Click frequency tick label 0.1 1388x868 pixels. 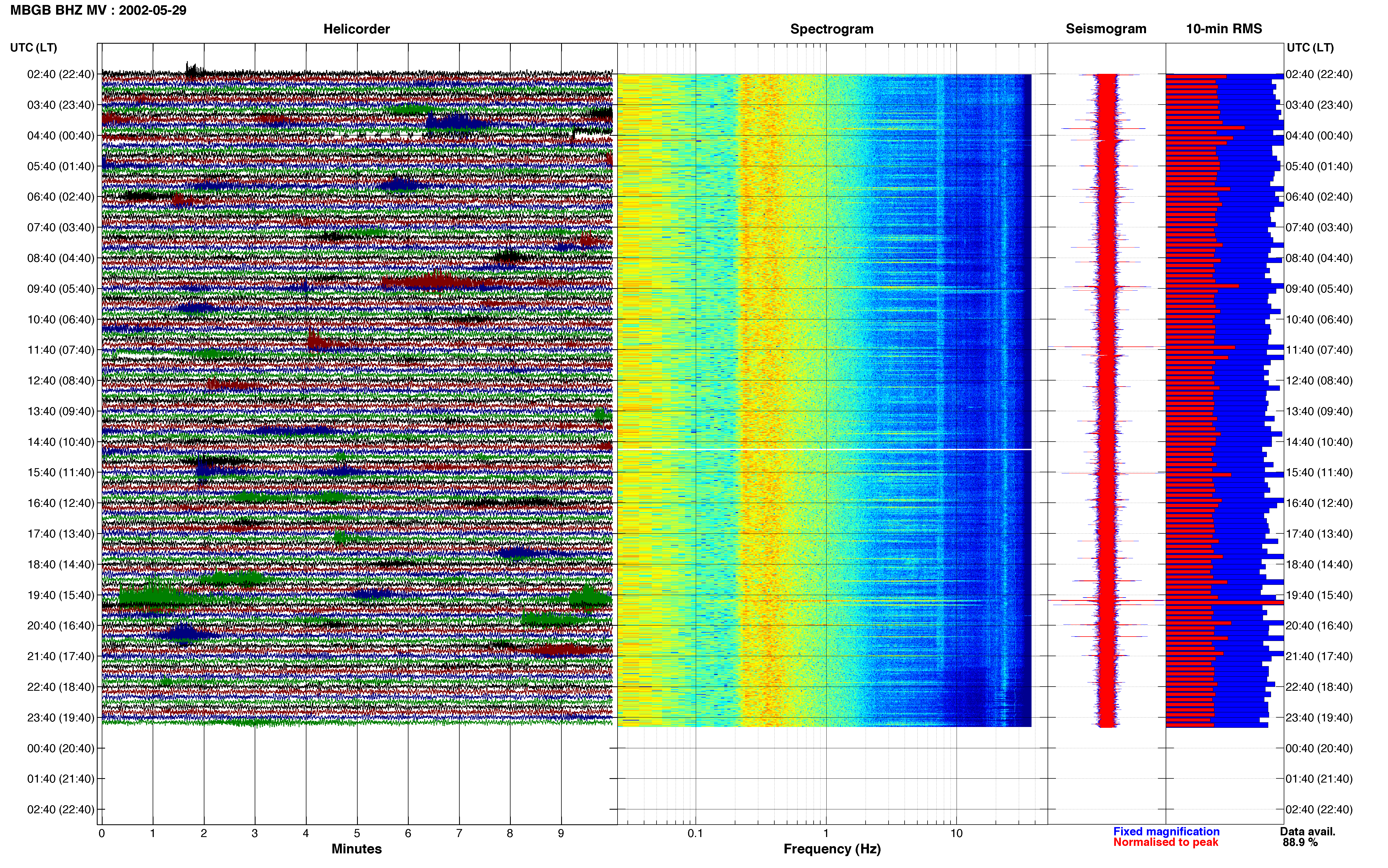pos(695,833)
